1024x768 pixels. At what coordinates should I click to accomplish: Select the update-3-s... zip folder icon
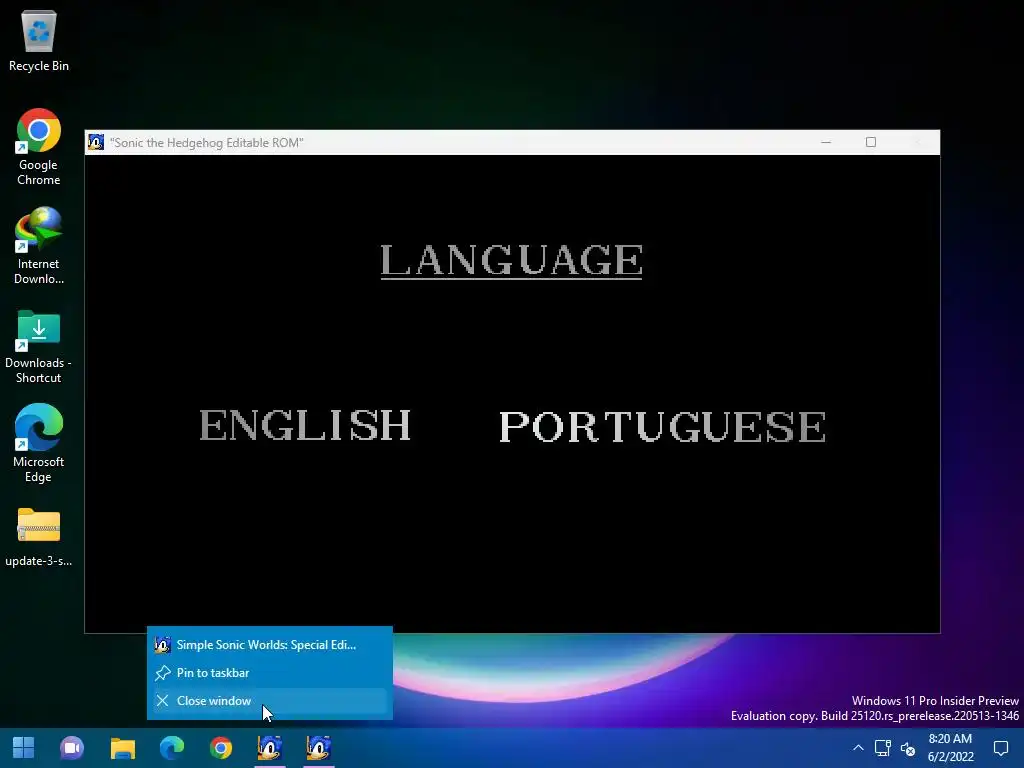coord(39,537)
